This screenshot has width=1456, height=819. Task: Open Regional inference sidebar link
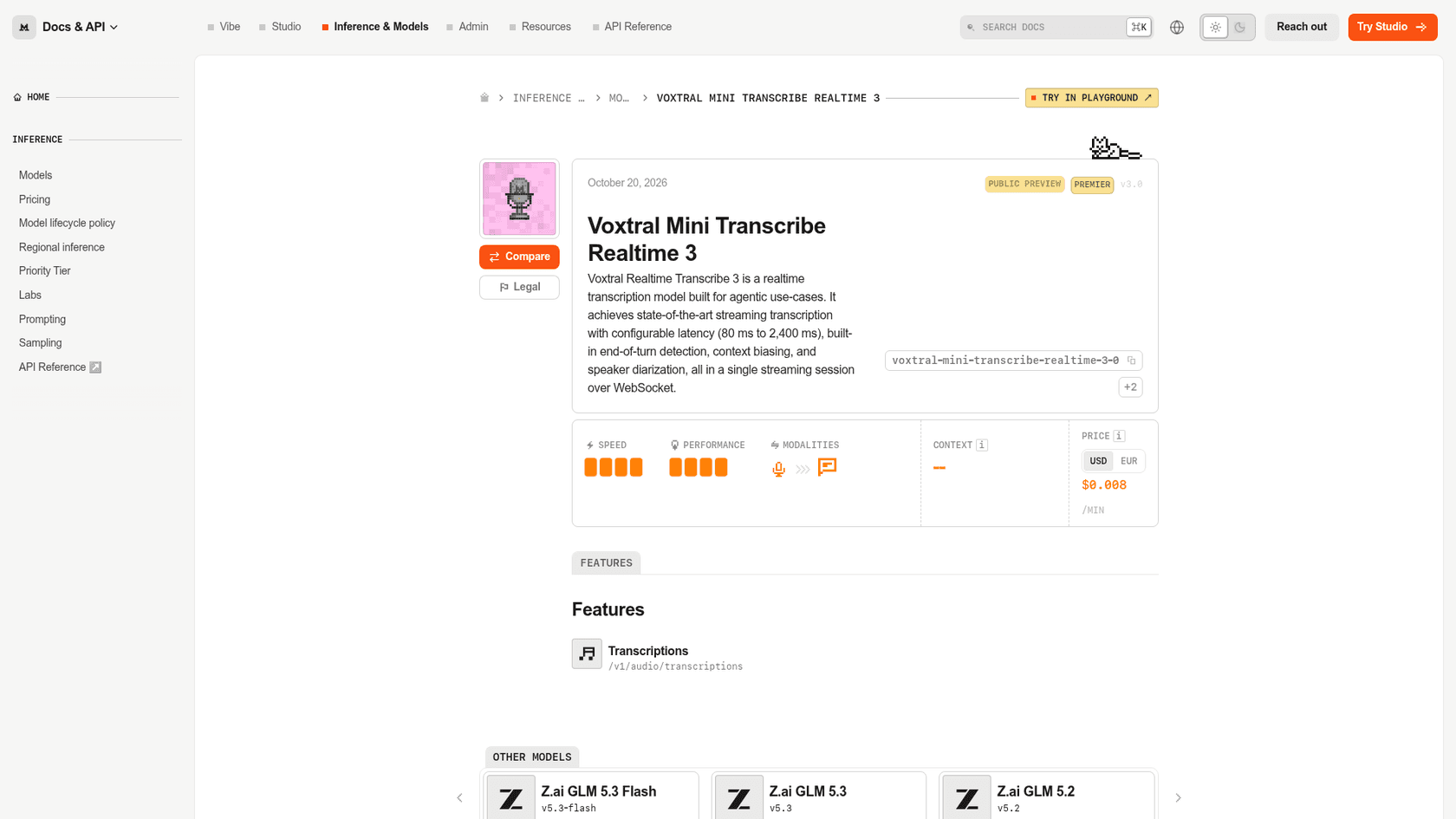click(x=62, y=247)
